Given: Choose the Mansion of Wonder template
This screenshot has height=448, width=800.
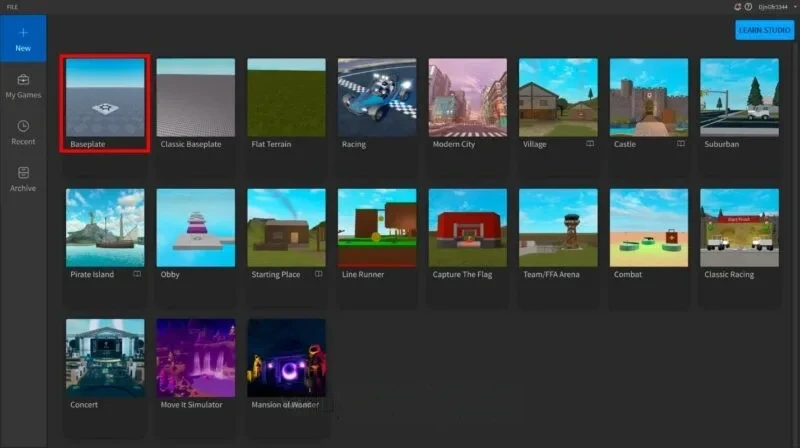Looking at the screenshot, I should point(286,358).
